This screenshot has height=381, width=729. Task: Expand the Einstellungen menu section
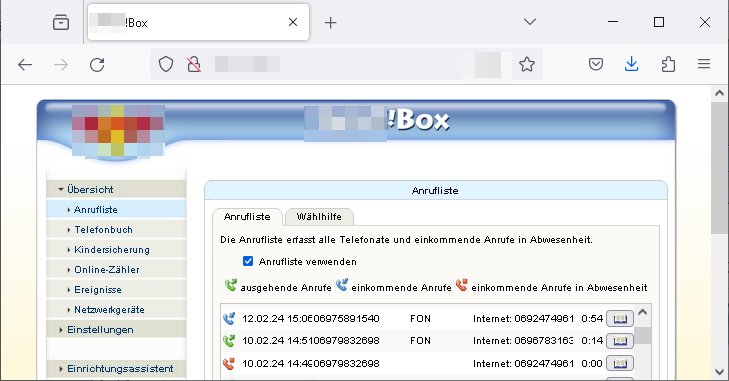pos(116,329)
